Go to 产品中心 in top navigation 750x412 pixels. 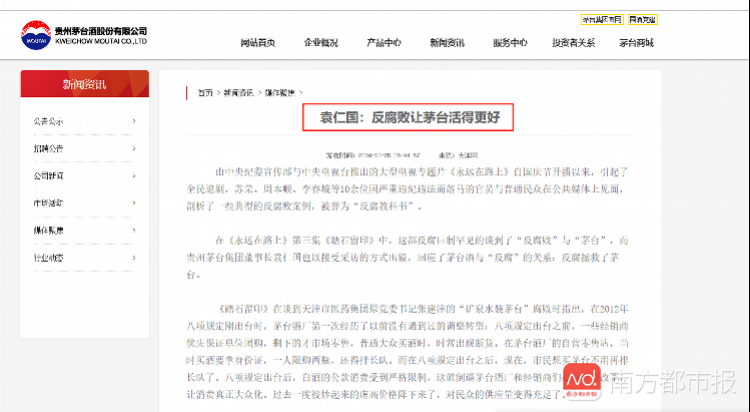point(384,43)
